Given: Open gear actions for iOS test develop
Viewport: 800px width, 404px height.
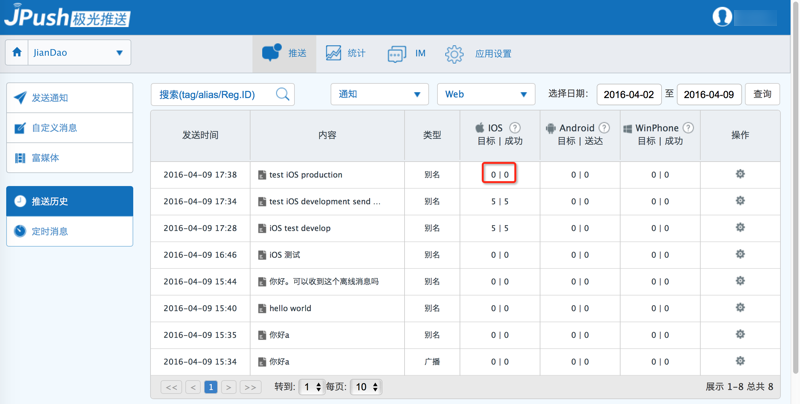Looking at the screenshot, I should 740,228.
